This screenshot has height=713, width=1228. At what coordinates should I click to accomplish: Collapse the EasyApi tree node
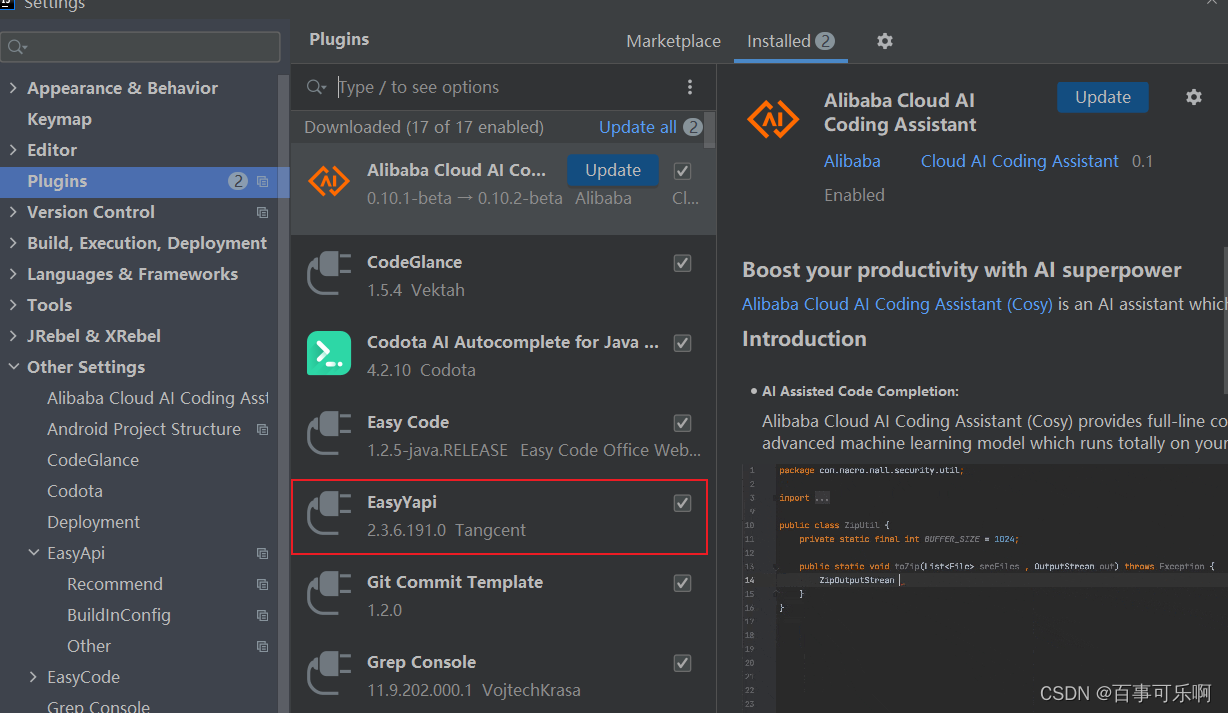[x=33, y=553]
